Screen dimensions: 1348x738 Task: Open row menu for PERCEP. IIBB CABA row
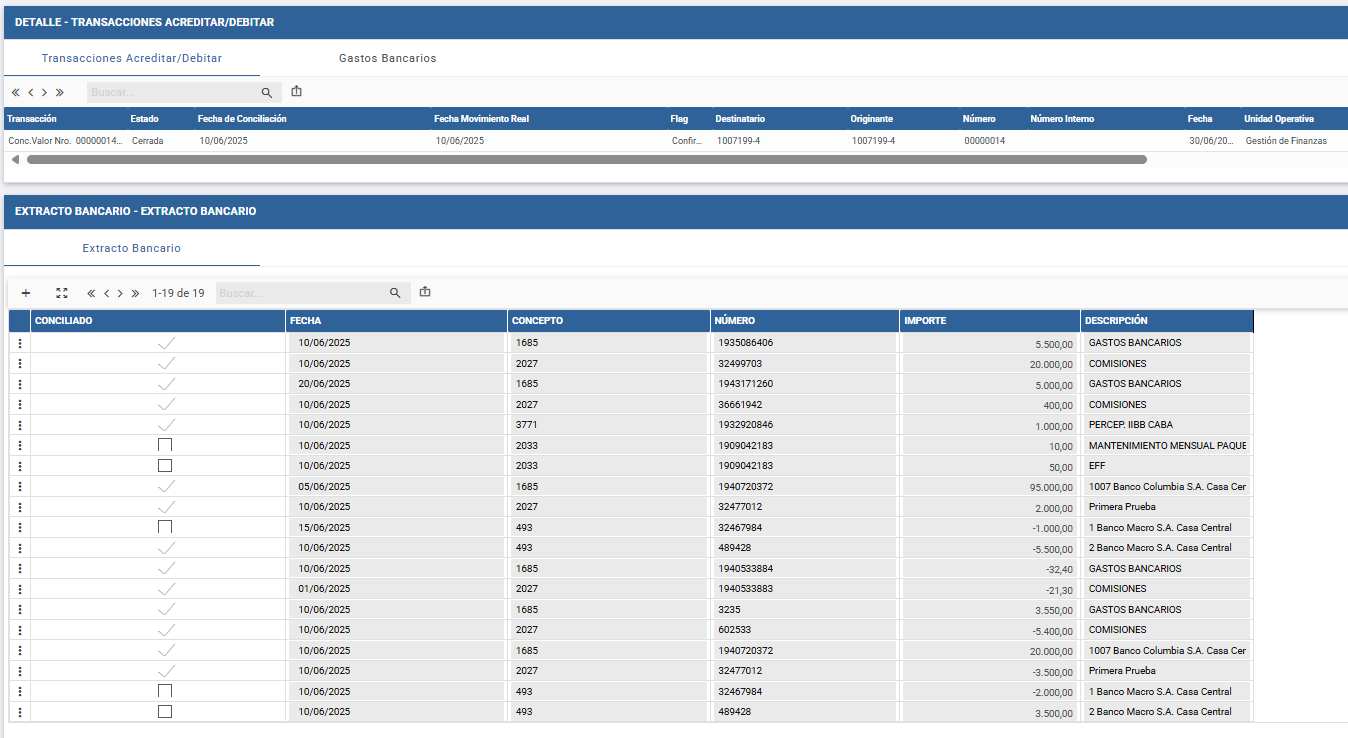[20, 425]
